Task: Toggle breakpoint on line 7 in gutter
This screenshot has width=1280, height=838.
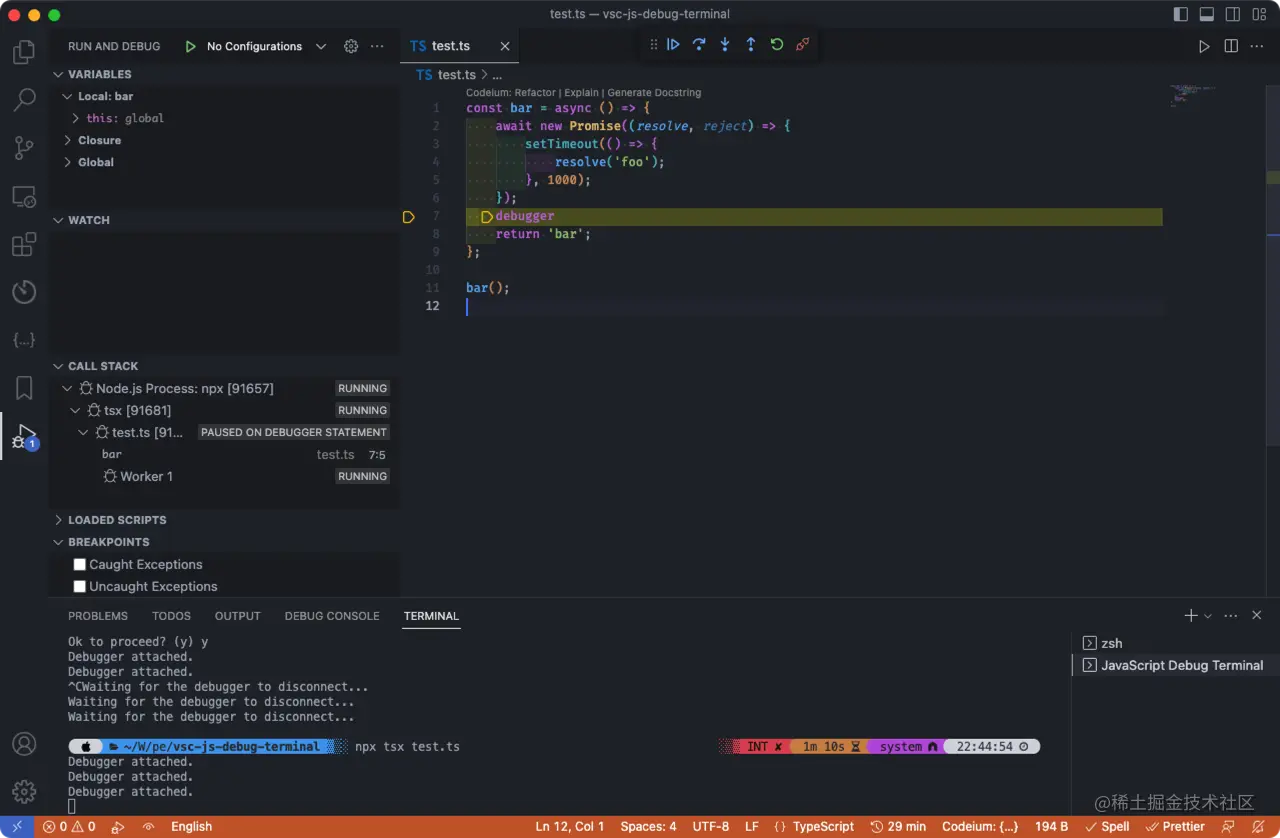Action: (x=408, y=217)
